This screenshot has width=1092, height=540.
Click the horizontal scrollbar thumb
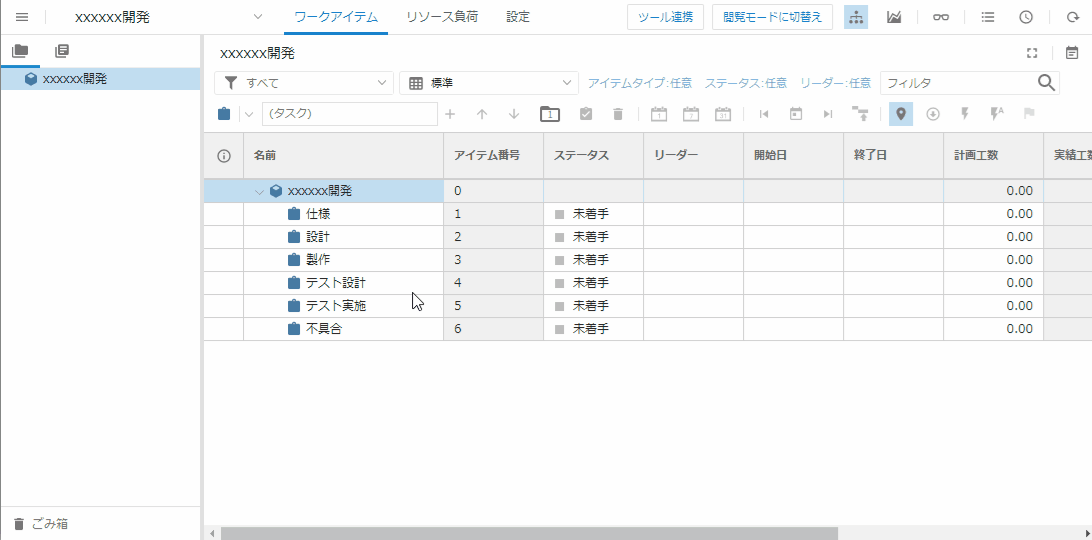pyautogui.click(x=529, y=534)
